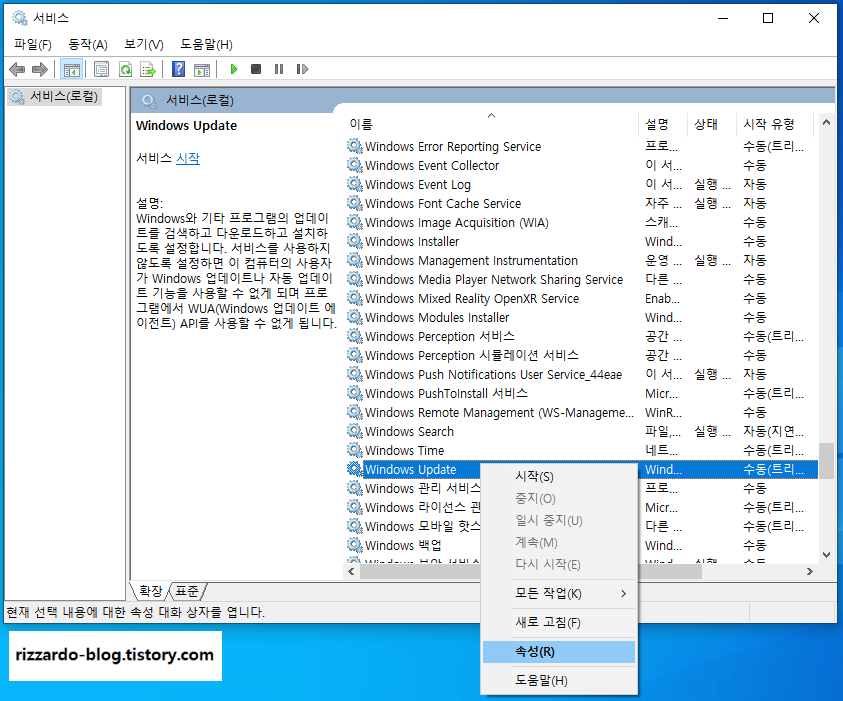The height and width of the screenshot is (701, 843).
Task: Click the Refresh toolbar icon
Action: coord(125,69)
